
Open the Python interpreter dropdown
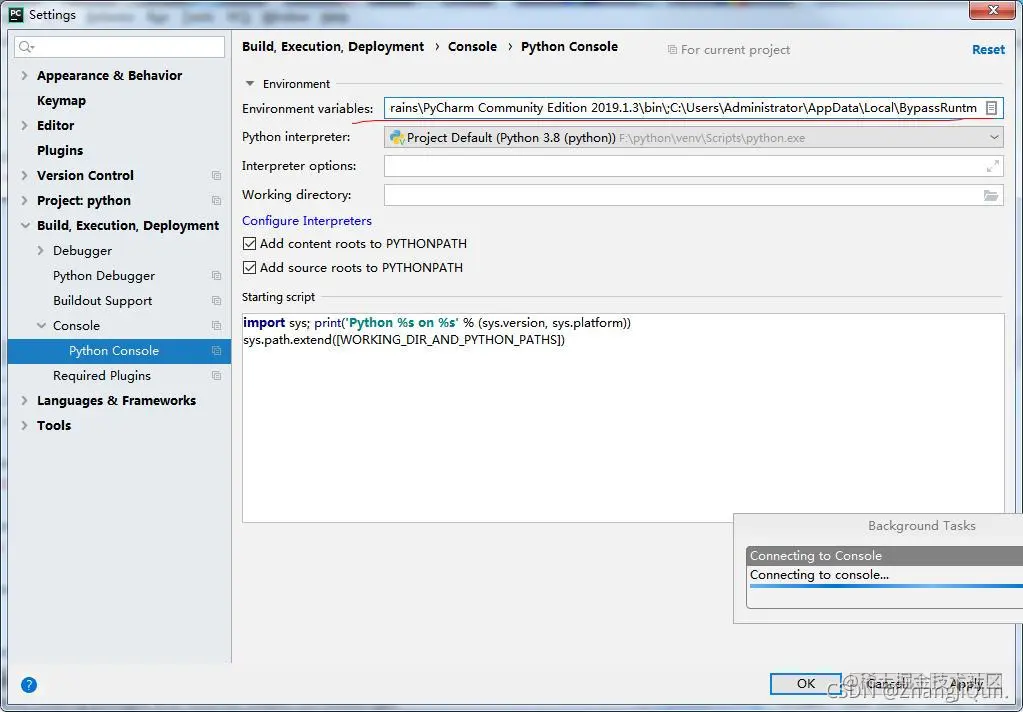tap(994, 138)
